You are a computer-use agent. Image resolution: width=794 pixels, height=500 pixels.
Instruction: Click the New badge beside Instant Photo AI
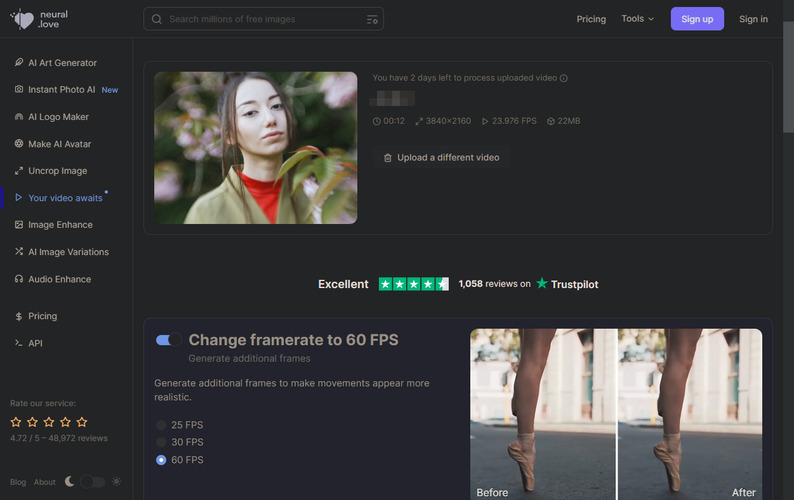[110, 90]
